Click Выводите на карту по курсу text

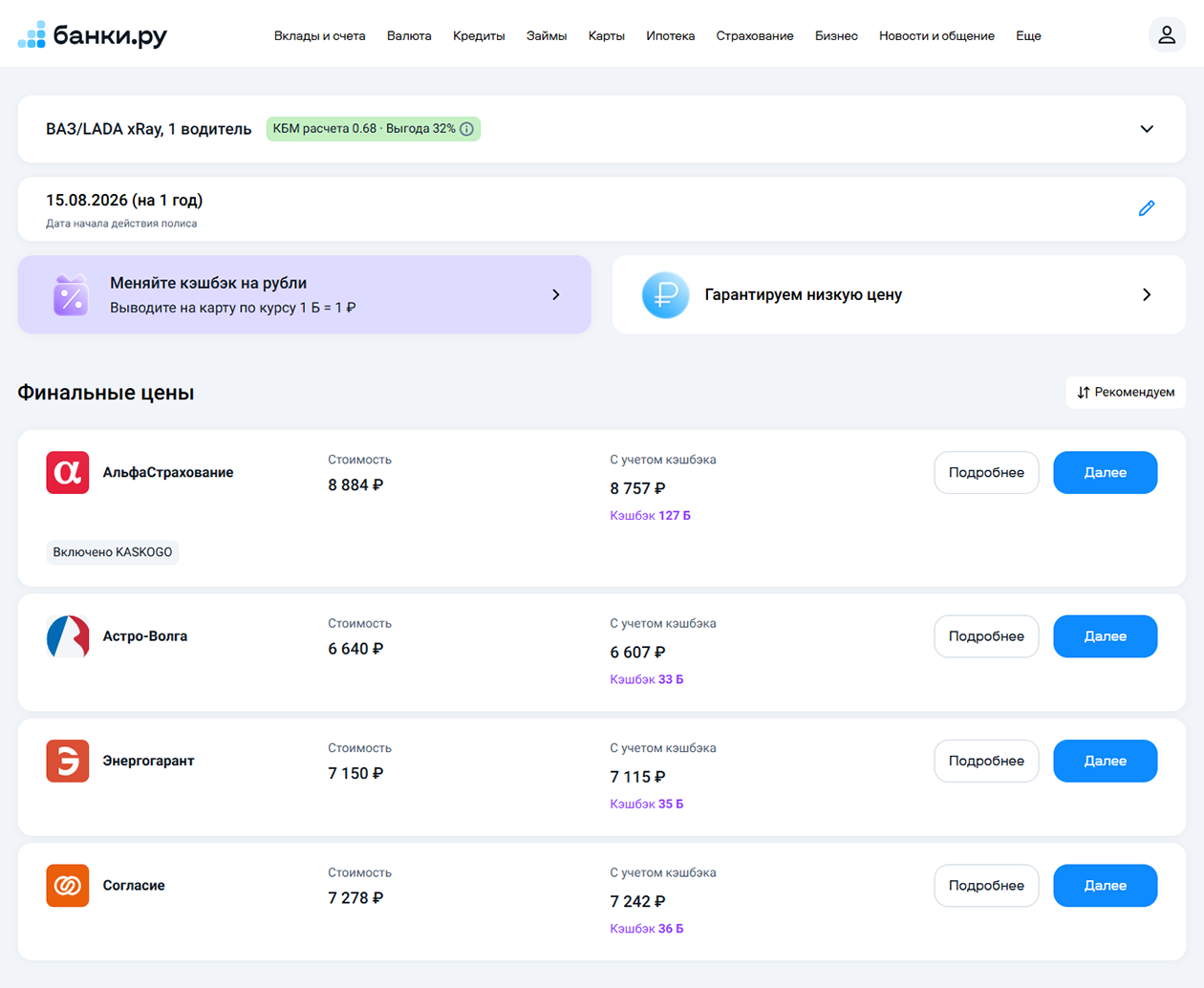[233, 308]
